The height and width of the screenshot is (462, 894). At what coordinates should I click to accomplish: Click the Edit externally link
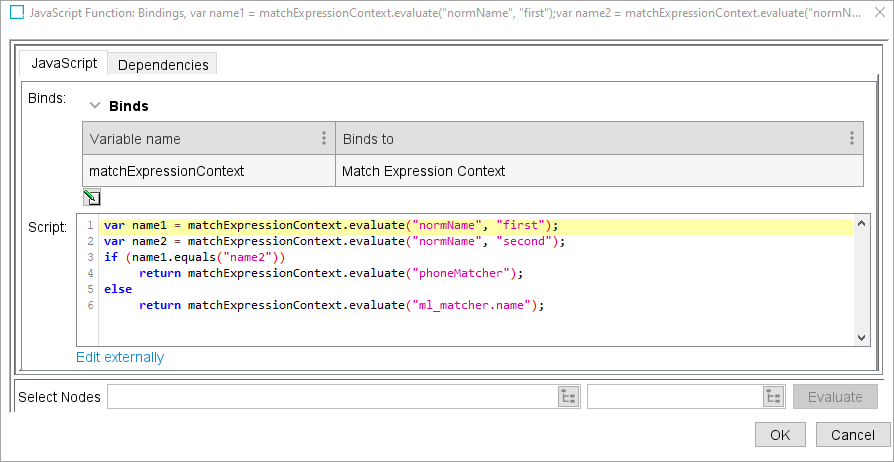(x=120, y=357)
